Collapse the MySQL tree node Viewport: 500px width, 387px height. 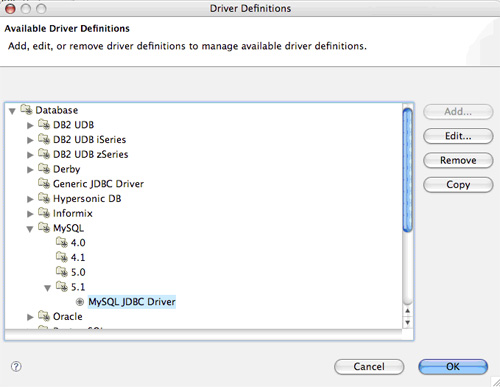pos(30,229)
